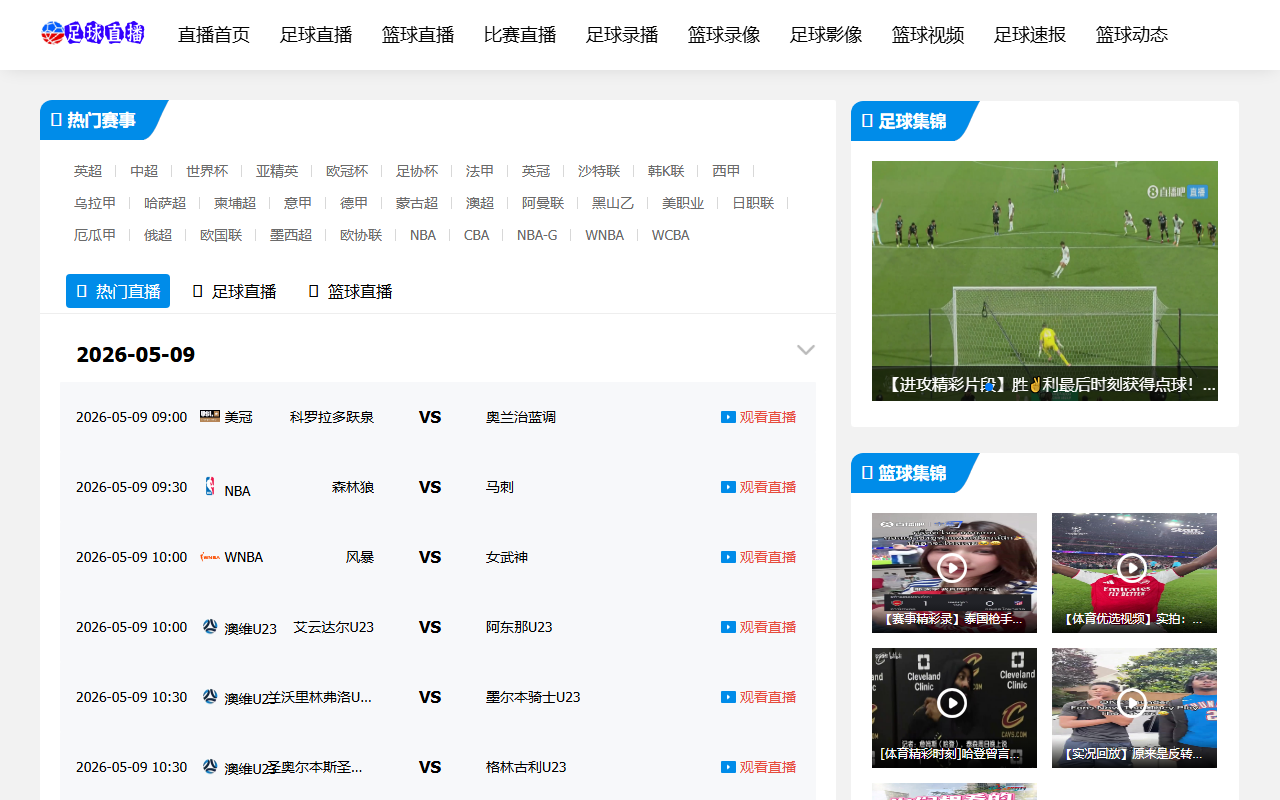
Task: Open the 足协杯 league link
Action: [417, 171]
